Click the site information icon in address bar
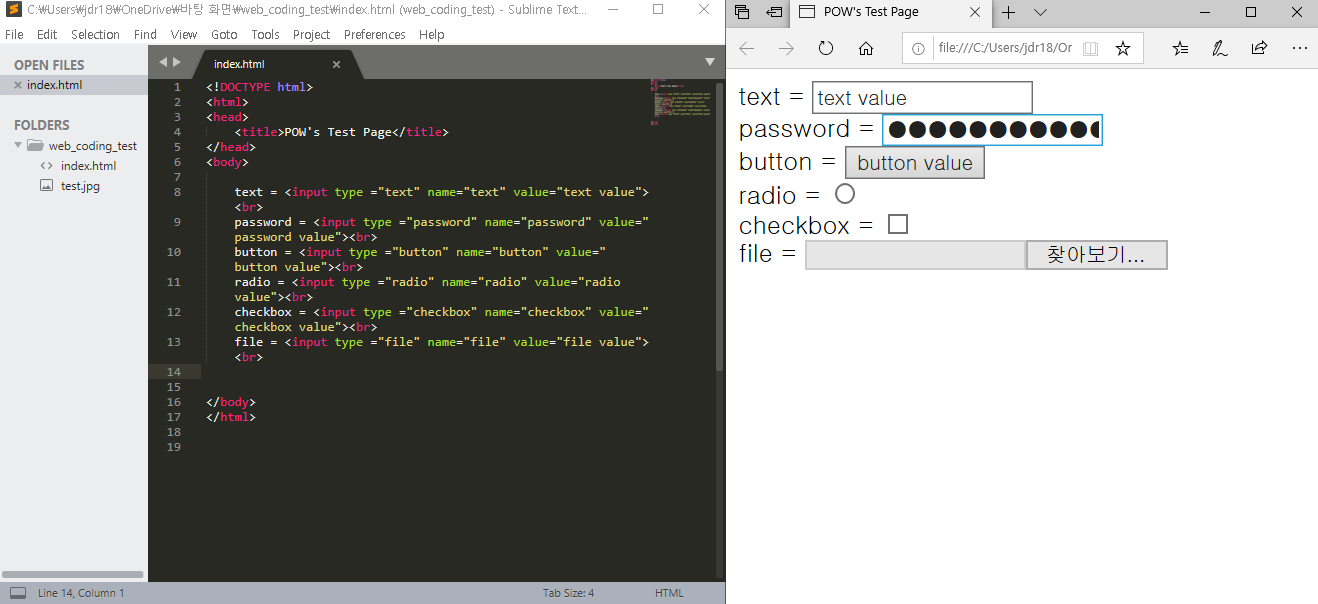1318x604 pixels. [x=919, y=48]
